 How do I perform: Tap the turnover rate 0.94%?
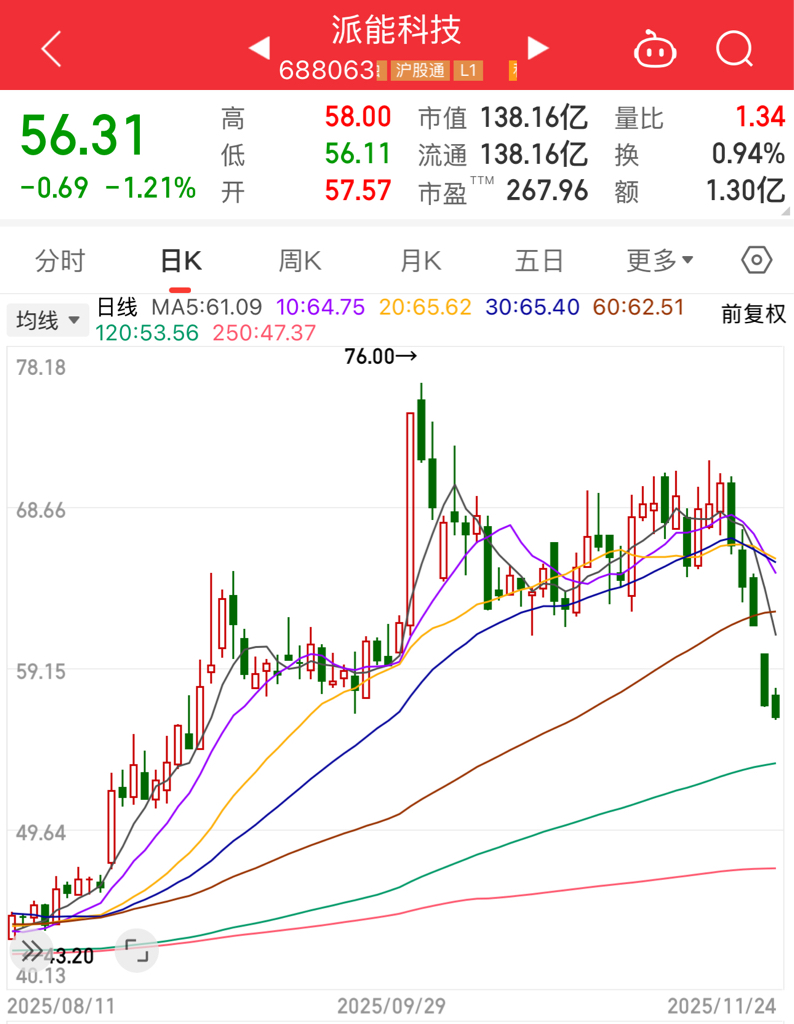click(748, 154)
